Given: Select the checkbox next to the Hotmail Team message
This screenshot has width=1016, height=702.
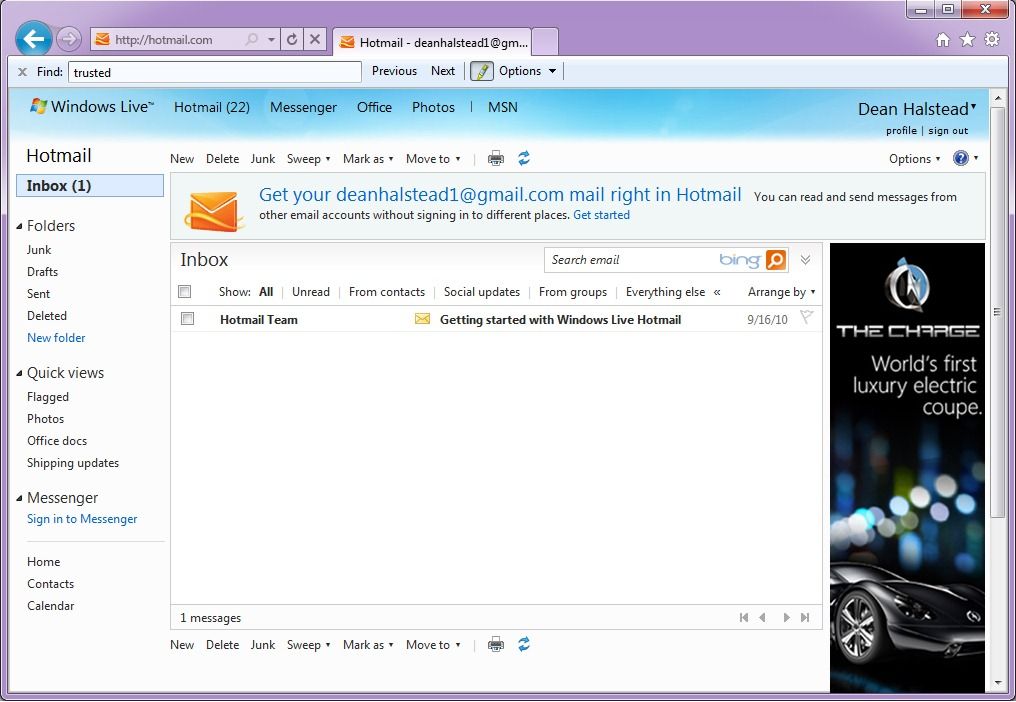Looking at the screenshot, I should pyautogui.click(x=186, y=319).
